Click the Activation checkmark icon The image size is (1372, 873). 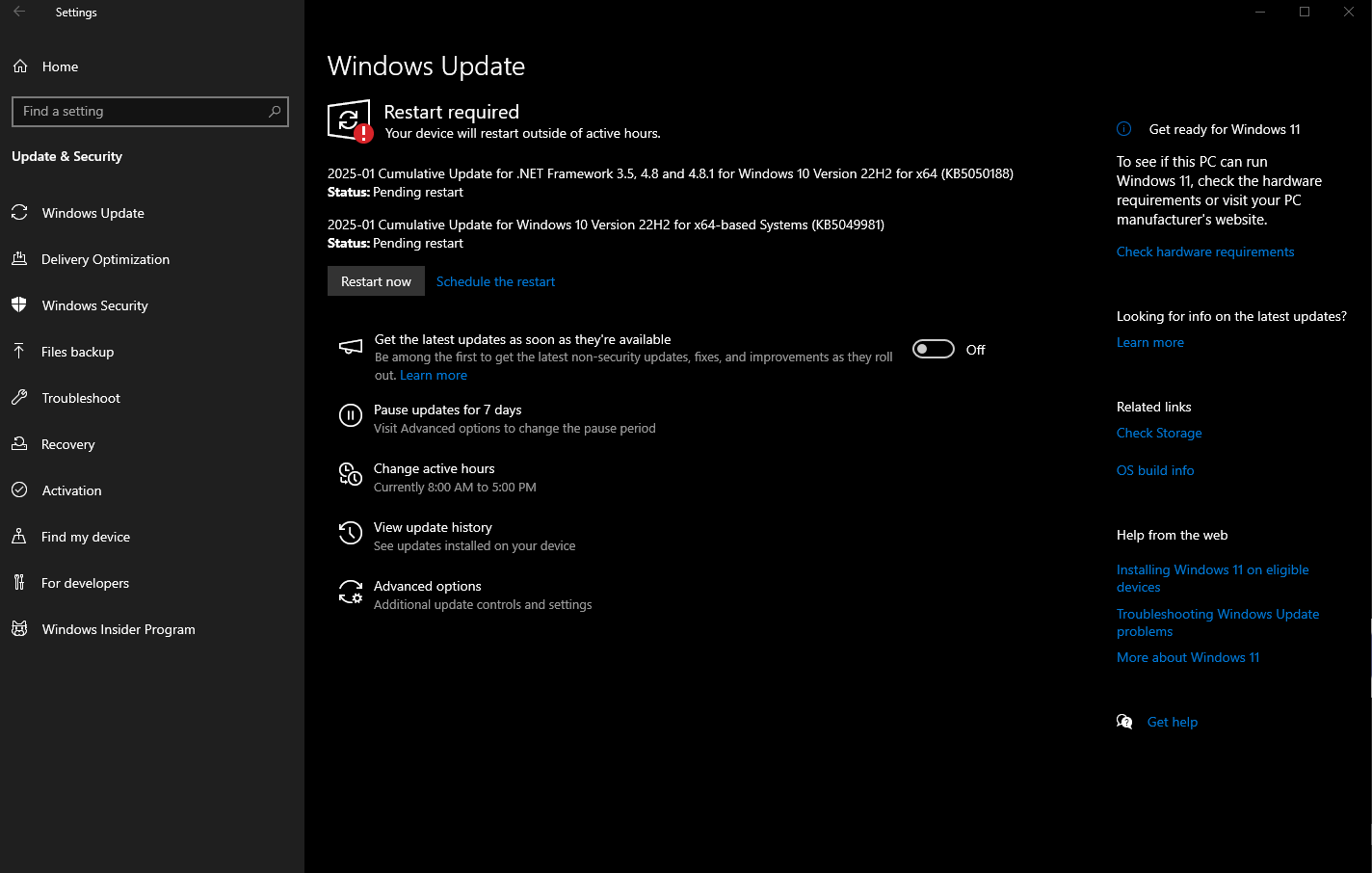(19, 490)
